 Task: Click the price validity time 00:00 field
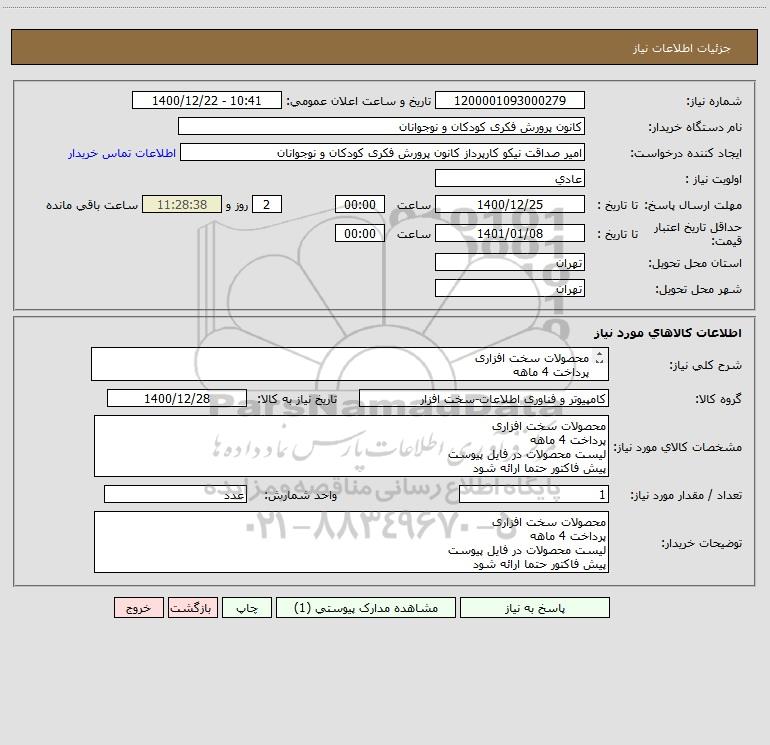point(360,233)
